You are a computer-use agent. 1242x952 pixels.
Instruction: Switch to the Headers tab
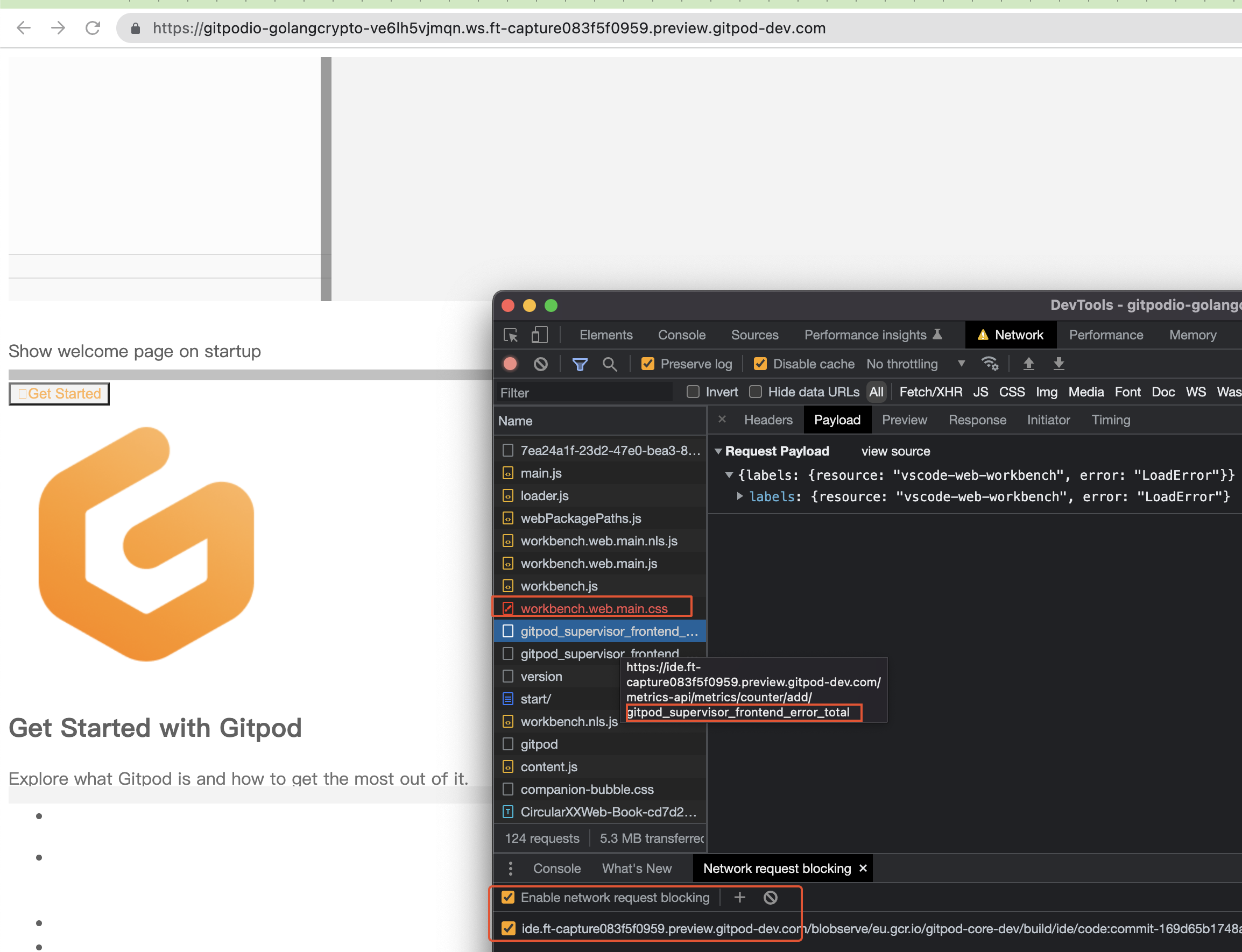coord(768,420)
